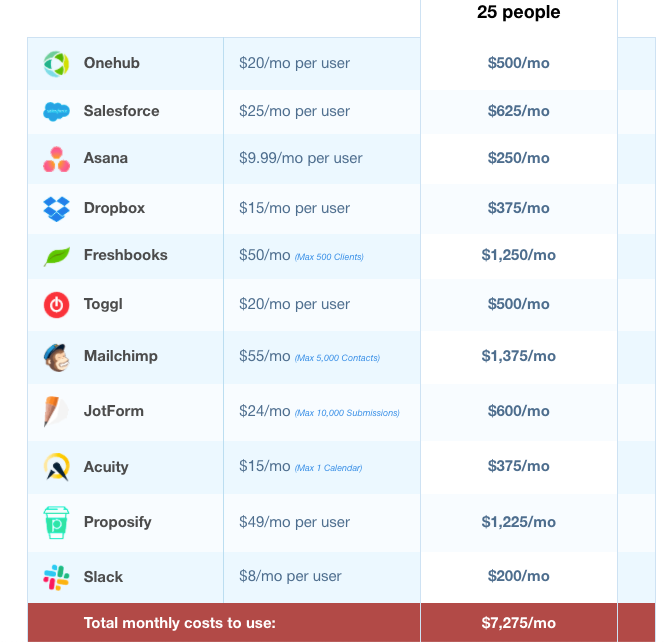Click the Dropbox box icon

(57, 209)
